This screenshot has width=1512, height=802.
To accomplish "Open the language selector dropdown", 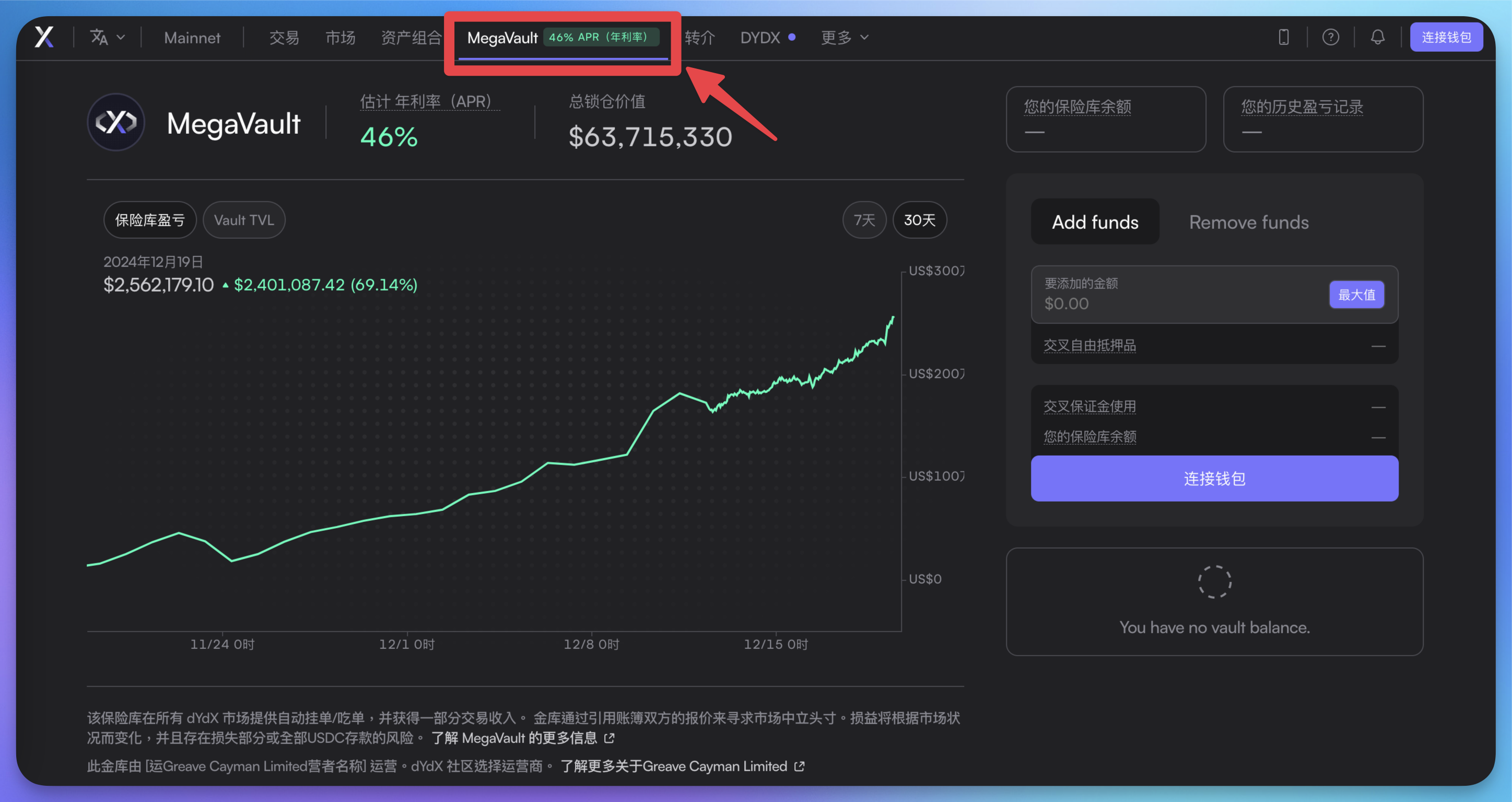I will [108, 37].
